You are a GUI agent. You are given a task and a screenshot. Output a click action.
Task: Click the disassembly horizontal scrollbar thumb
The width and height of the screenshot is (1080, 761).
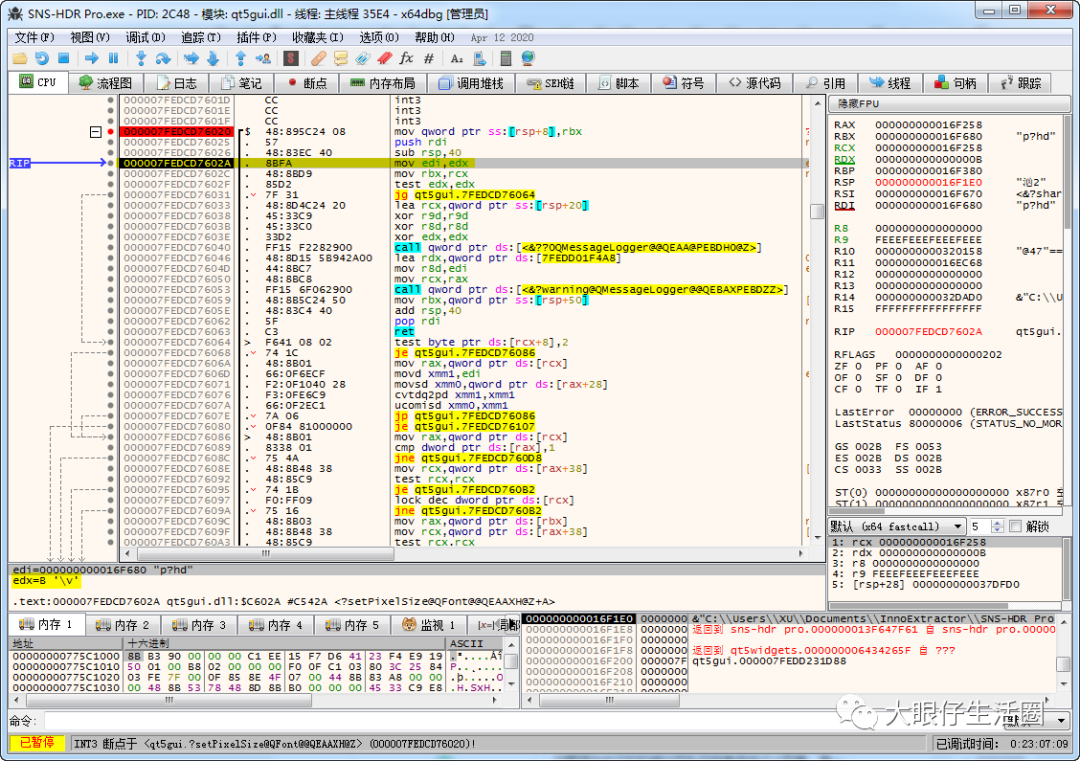pyautogui.click(x=265, y=554)
